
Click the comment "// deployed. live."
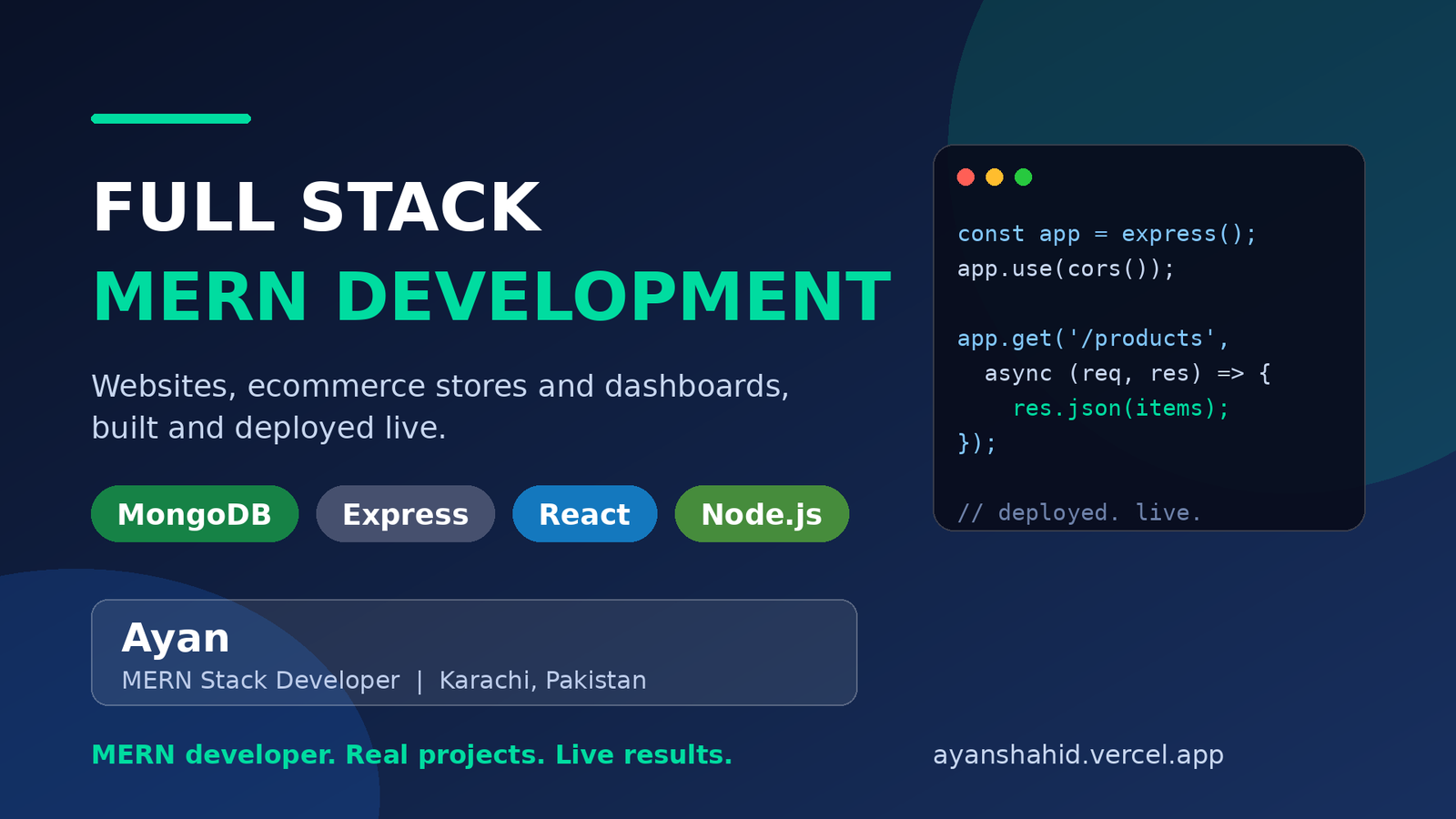tap(1079, 513)
